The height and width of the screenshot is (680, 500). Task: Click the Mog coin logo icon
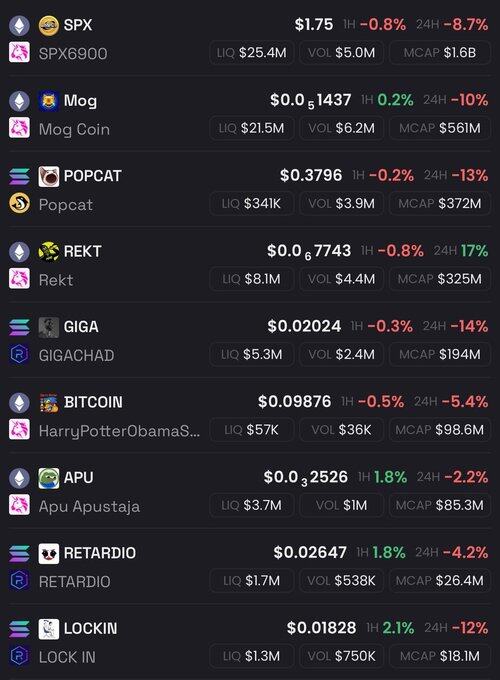point(49,101)
